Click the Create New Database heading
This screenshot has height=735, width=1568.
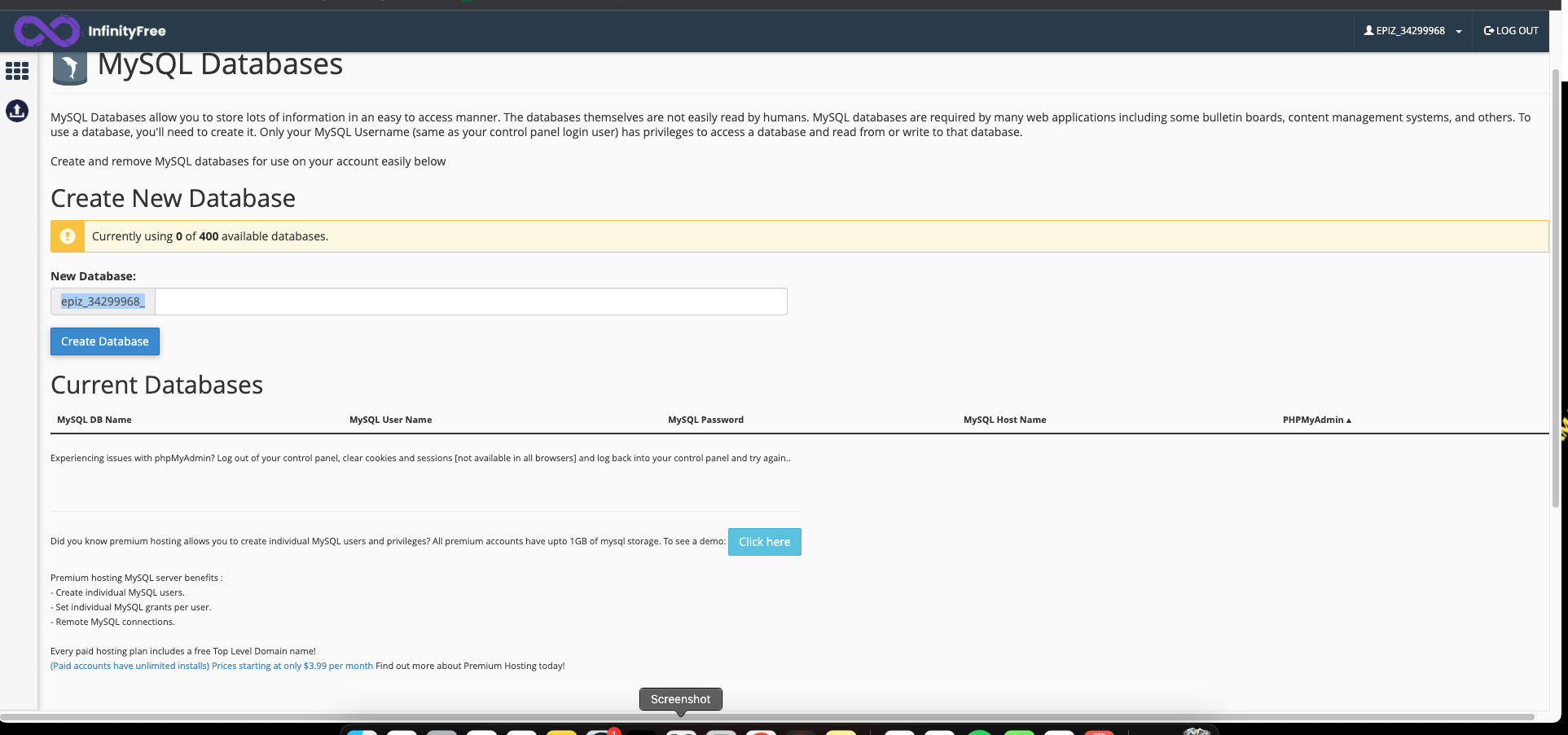[173, 198]
